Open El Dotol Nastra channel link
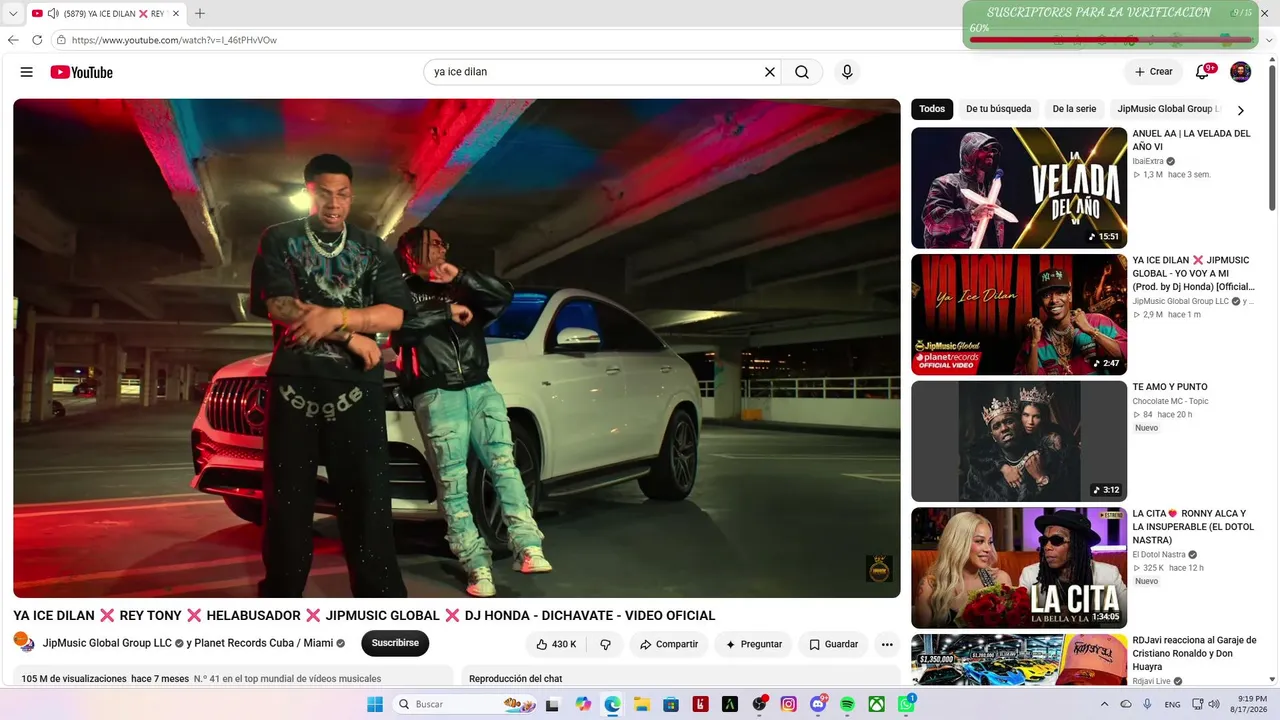The height and width of the screenshot is (720, 1280). 1159,555
